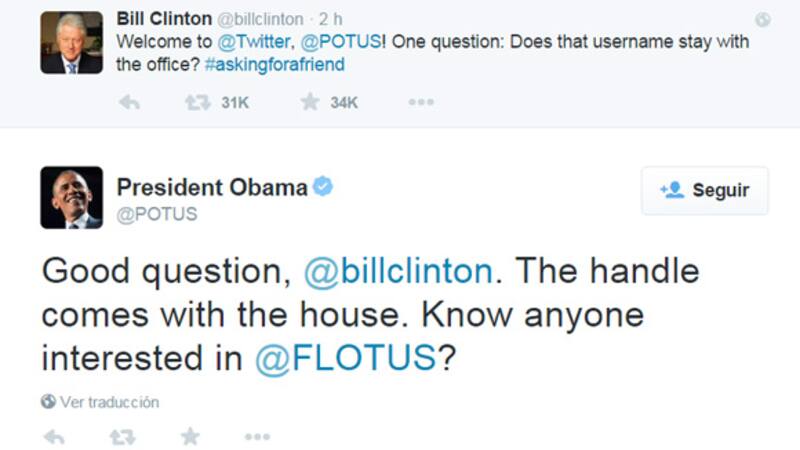This screenshot has width=800, height=450.
Task: Retweet Bill Clinton's tweet
Action: tap(197, 102)
